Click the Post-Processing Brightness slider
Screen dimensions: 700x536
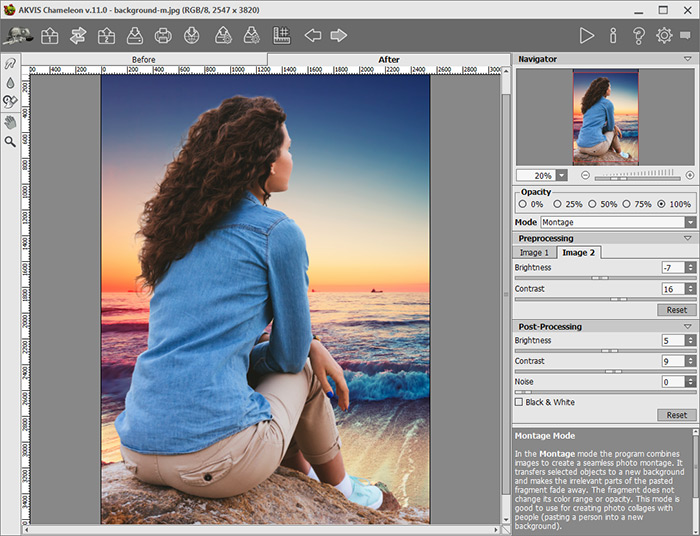tap(605, 351)
